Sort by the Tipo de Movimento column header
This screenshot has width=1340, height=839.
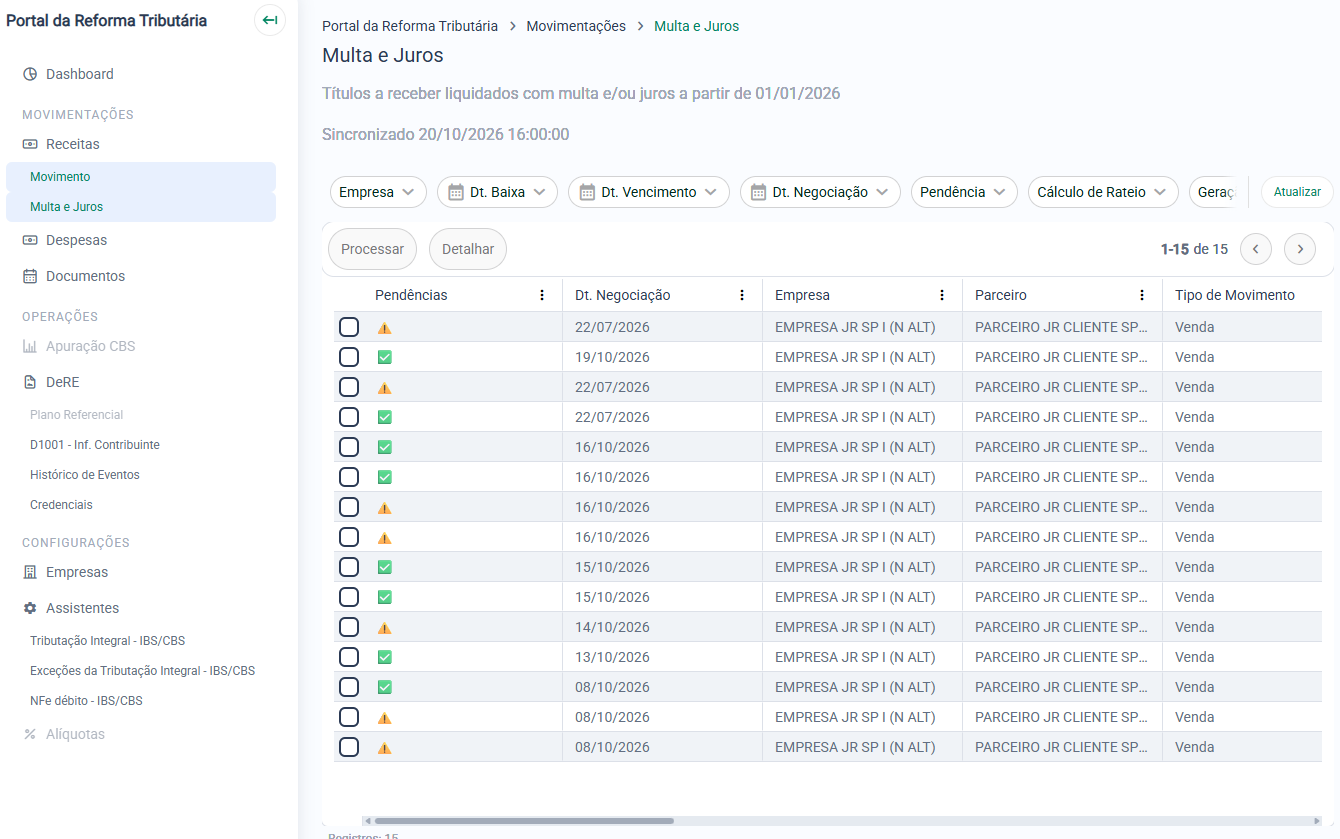pos(1235,295)
